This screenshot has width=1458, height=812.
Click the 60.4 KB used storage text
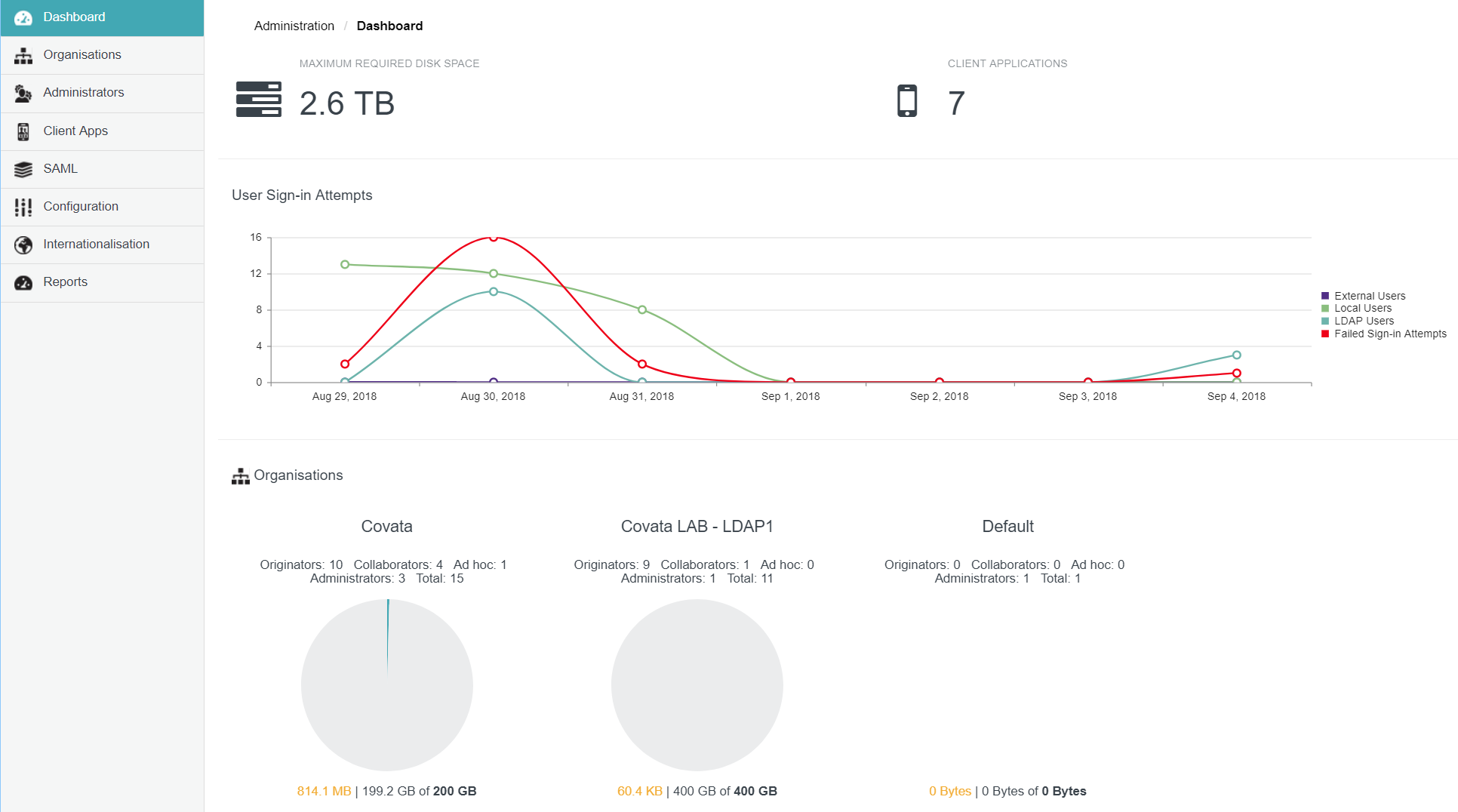pyautogui.click(x=640, y=791)
